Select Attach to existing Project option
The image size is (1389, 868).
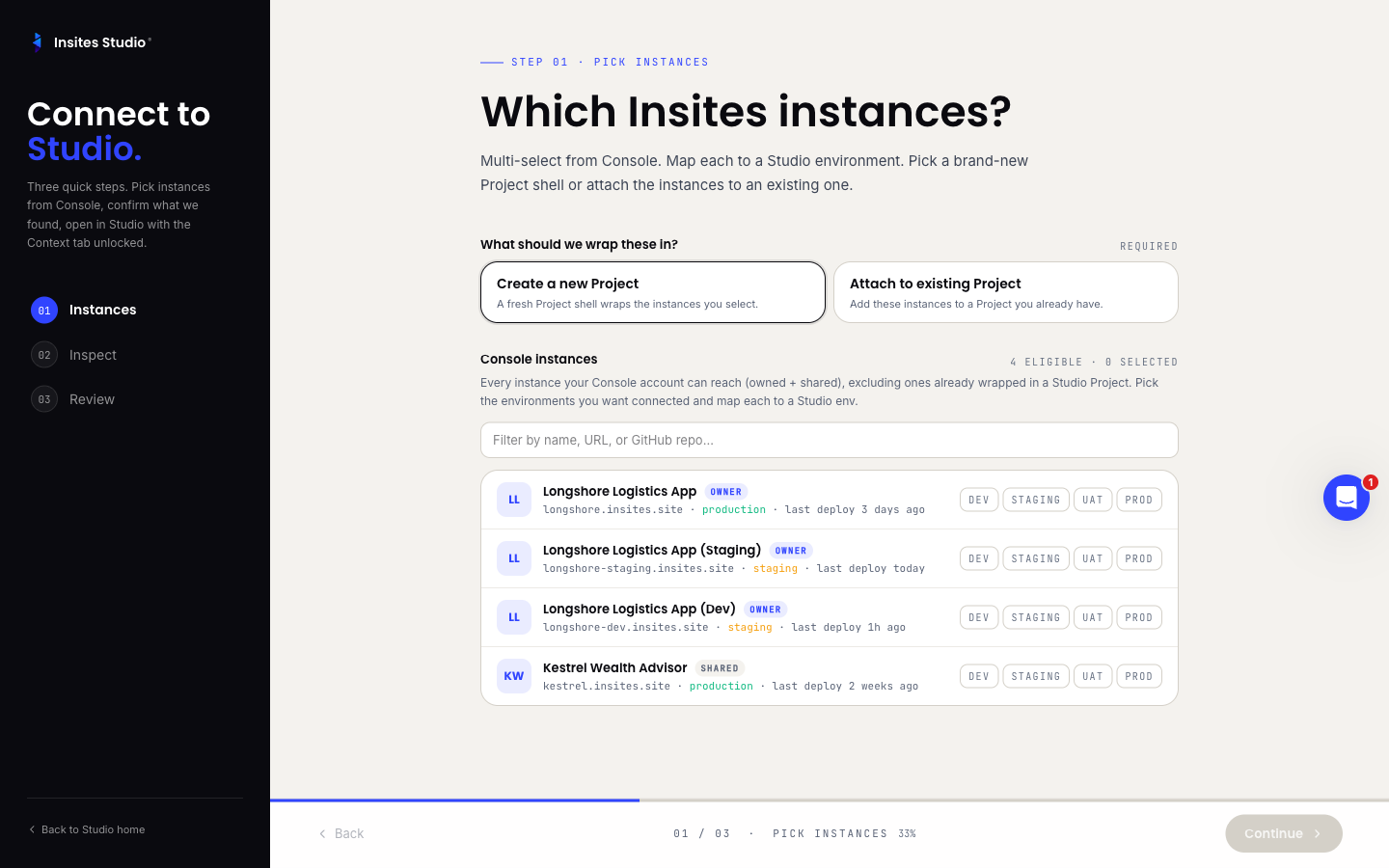[x=1006, y=292]
